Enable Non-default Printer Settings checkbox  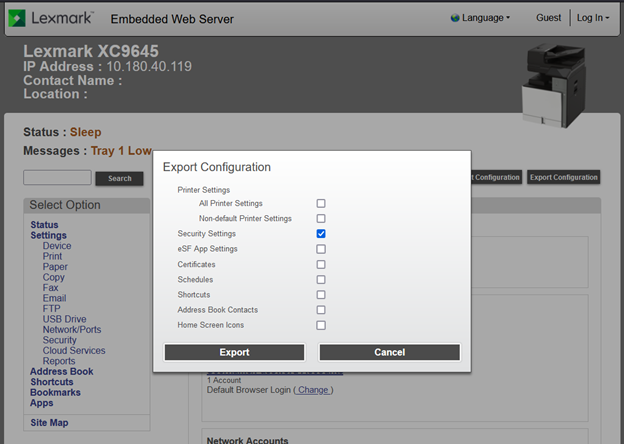321,218
